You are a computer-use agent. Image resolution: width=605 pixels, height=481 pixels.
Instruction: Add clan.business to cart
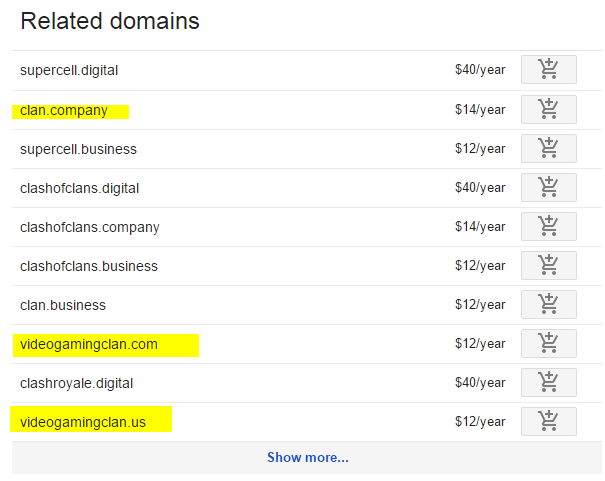point(548,304)
